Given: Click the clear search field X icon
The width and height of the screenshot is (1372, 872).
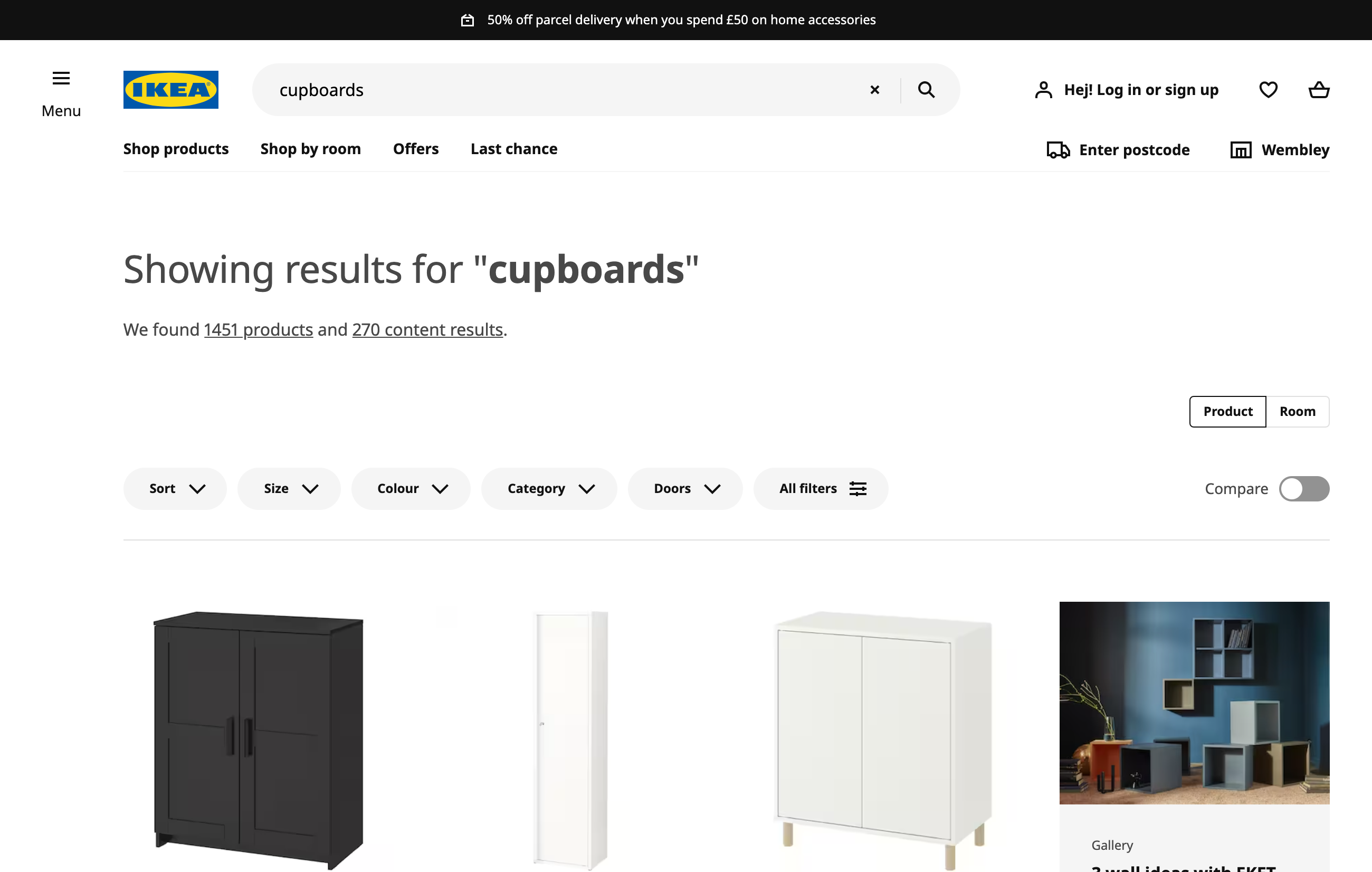Looking at the screenshot, I should [875, 90].
